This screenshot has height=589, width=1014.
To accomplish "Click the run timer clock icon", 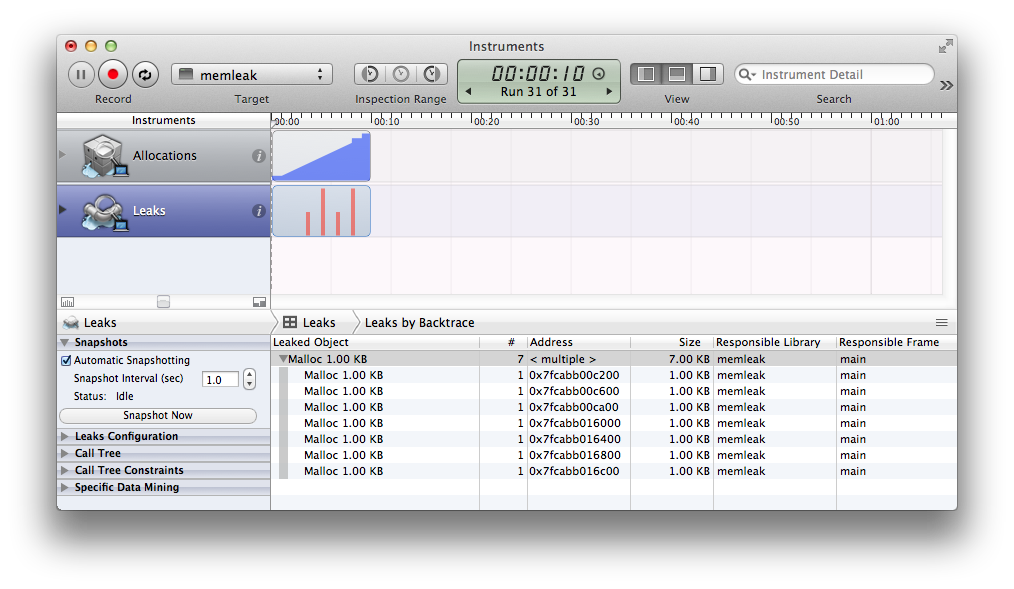I will tap(599, 74).
